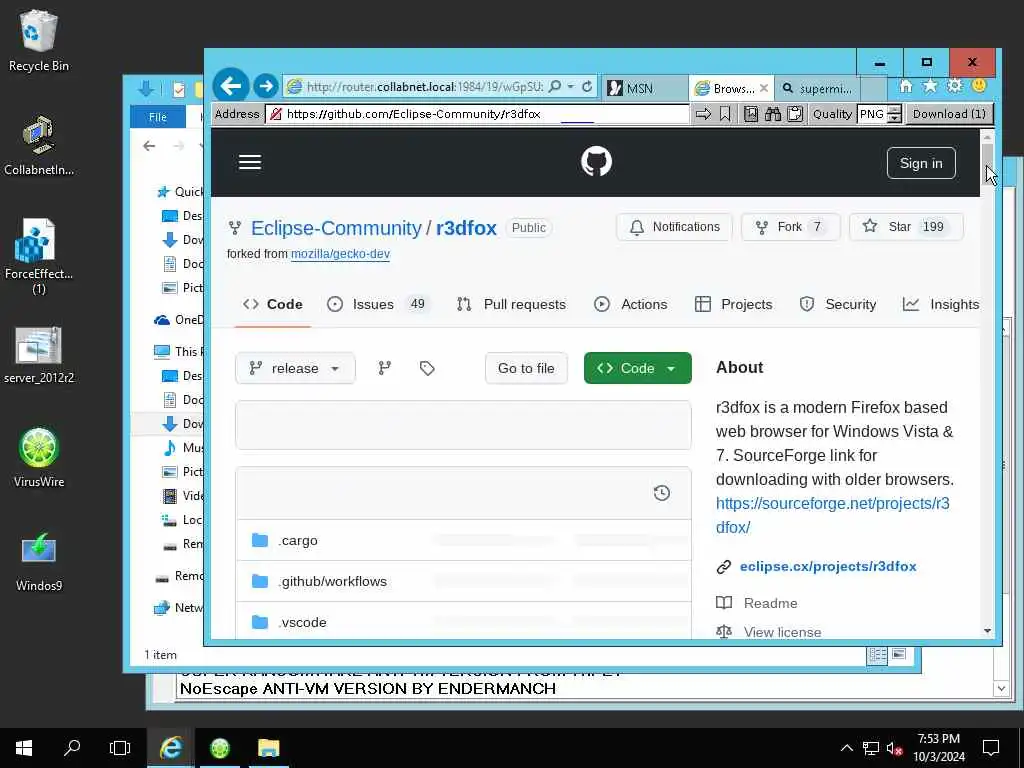Click the search magnifier in IE address bar
Screen dimensions: 1024x768
pyautogui.click(x=554, y=86)
